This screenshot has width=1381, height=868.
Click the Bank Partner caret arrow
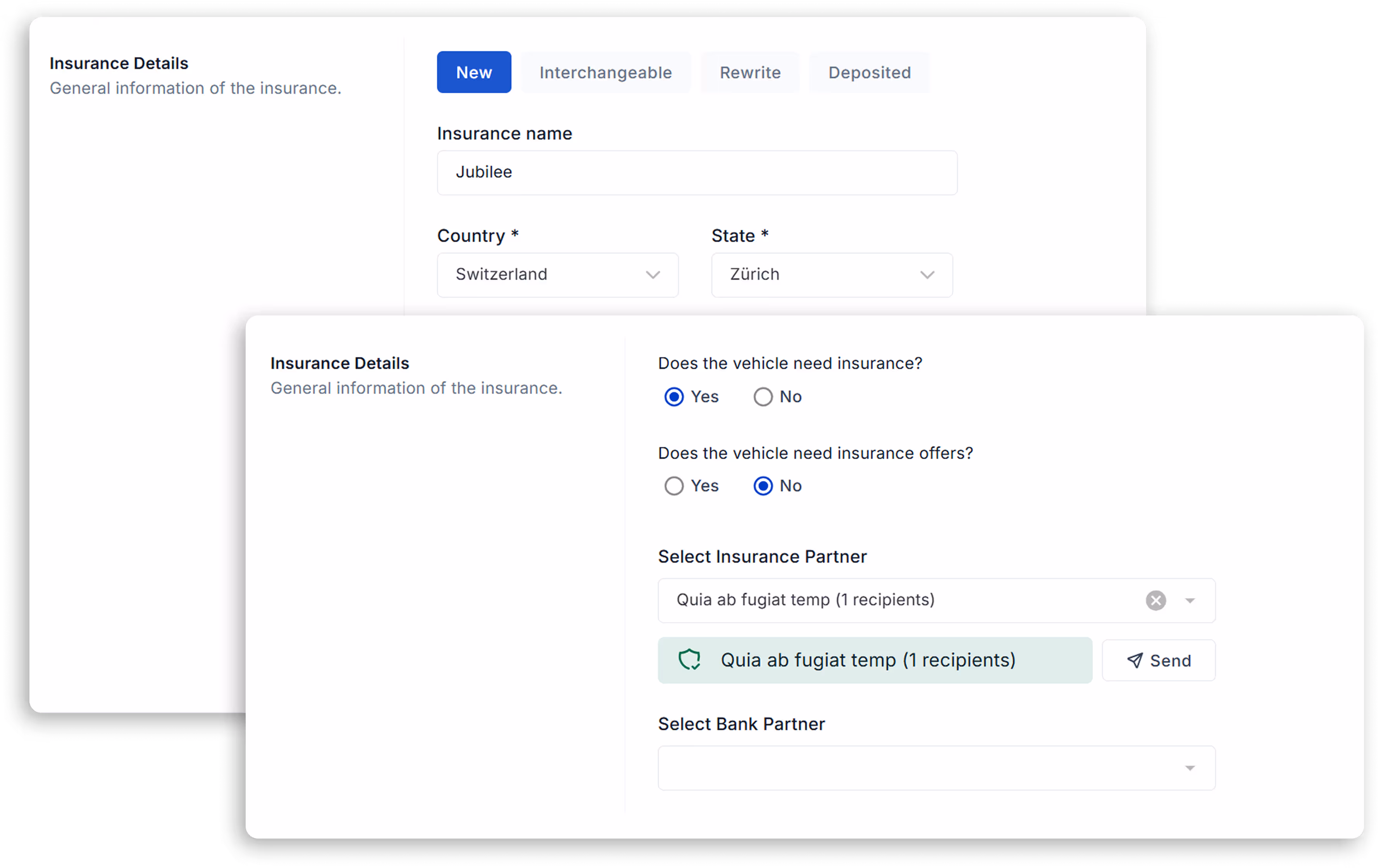click(1190, 768)
